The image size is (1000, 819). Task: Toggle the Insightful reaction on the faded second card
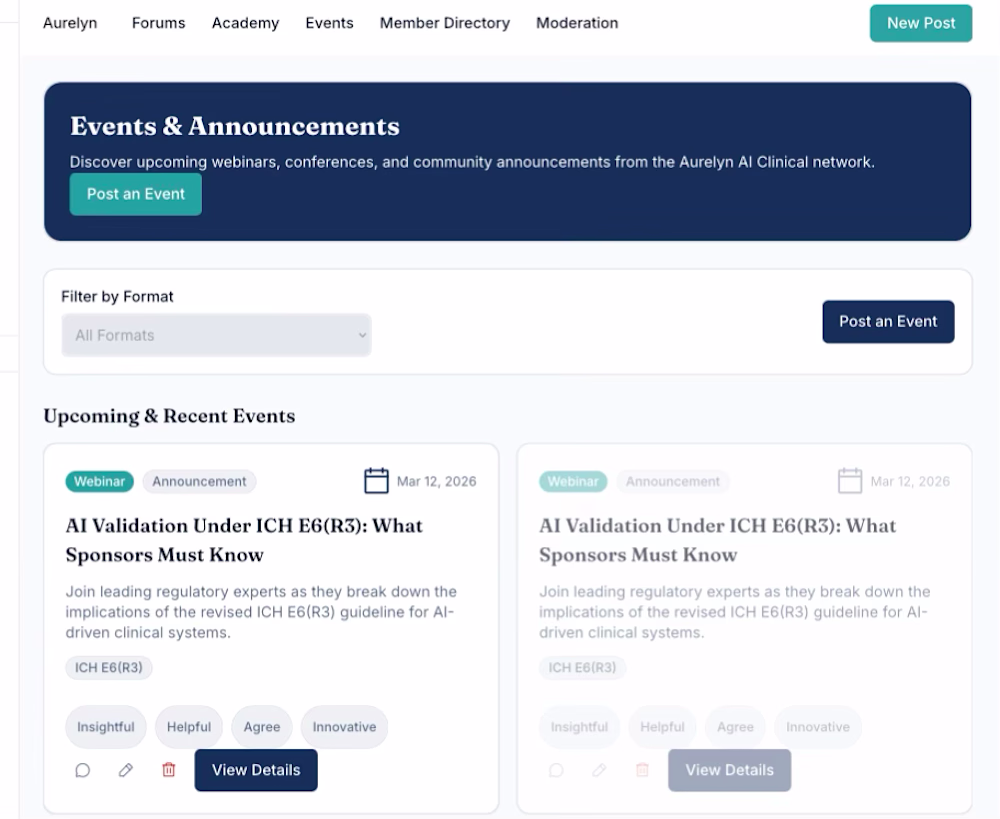click(579, 727)
